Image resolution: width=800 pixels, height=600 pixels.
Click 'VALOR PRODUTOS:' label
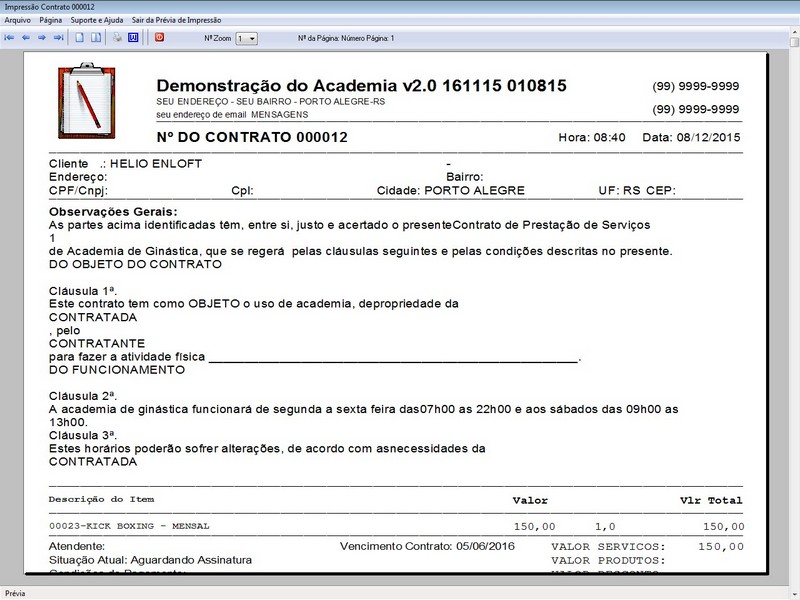coord(608,561)
